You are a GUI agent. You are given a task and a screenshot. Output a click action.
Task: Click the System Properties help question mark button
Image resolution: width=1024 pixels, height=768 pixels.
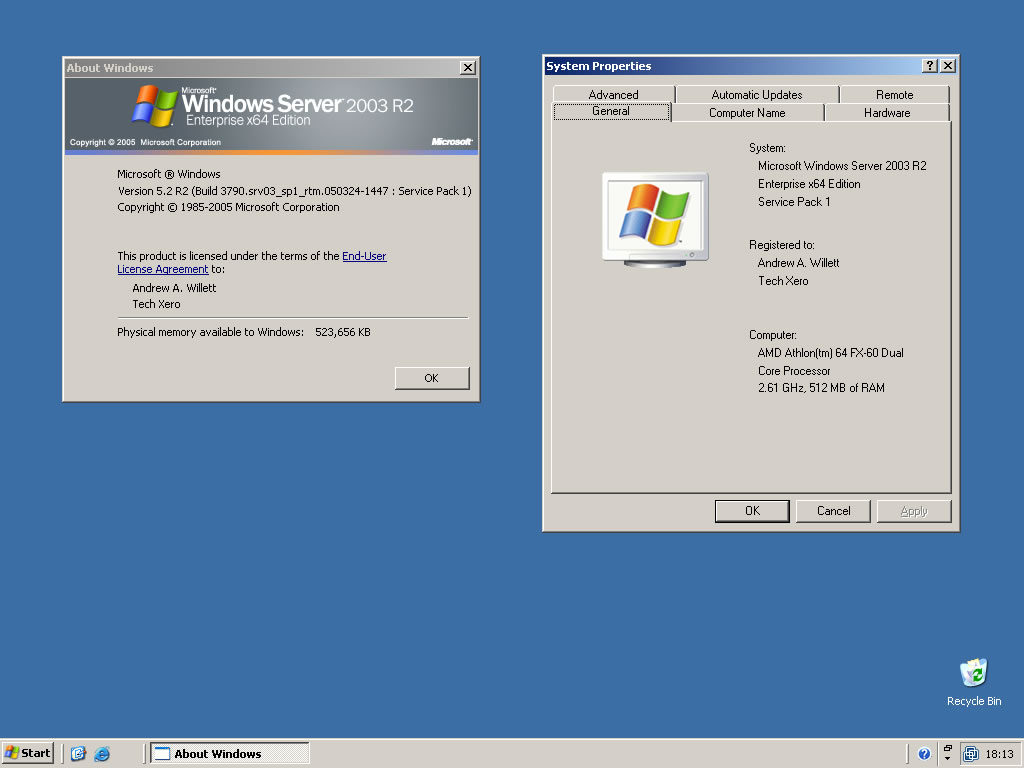[930, 66]
